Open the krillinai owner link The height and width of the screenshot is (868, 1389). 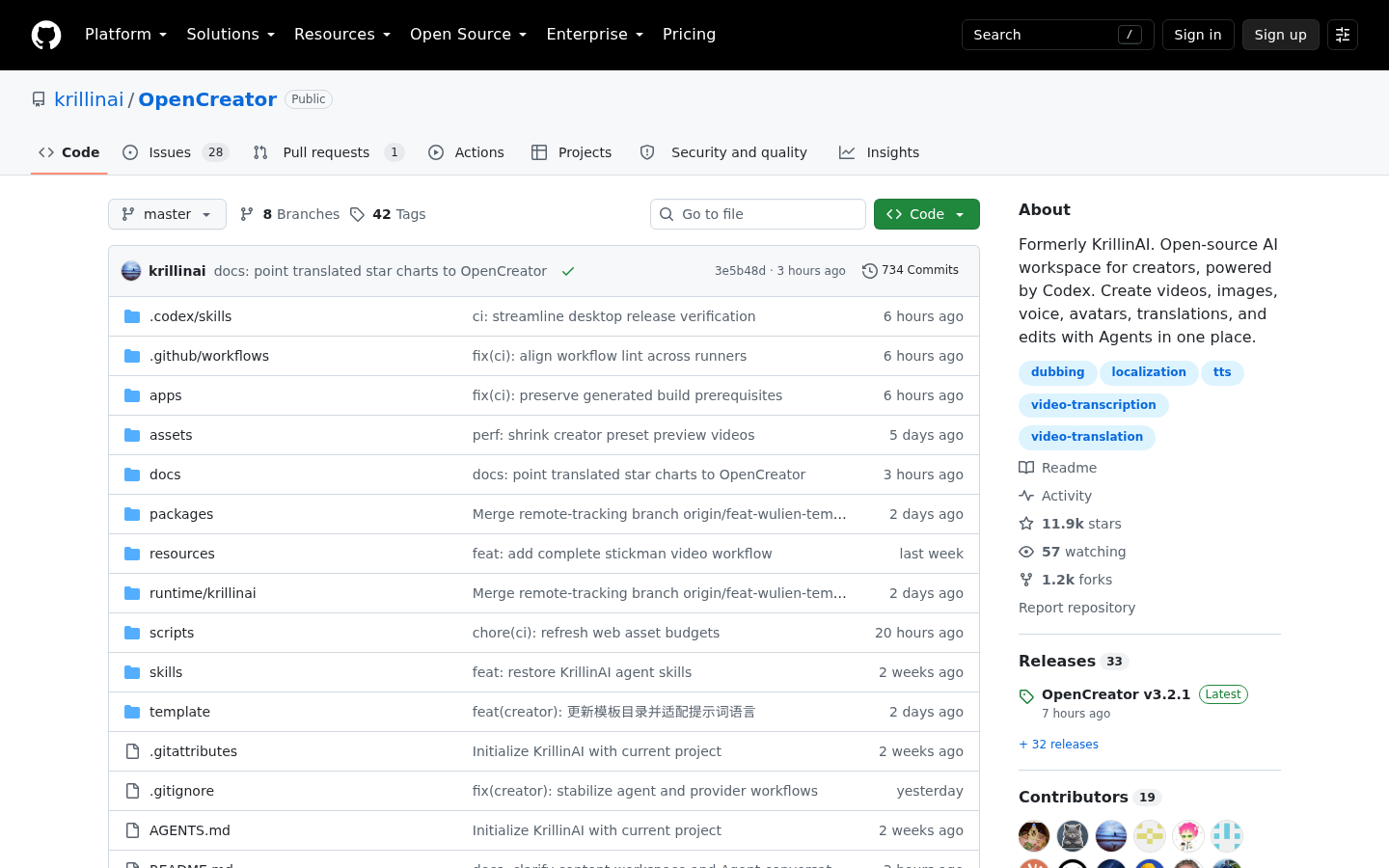89,99
